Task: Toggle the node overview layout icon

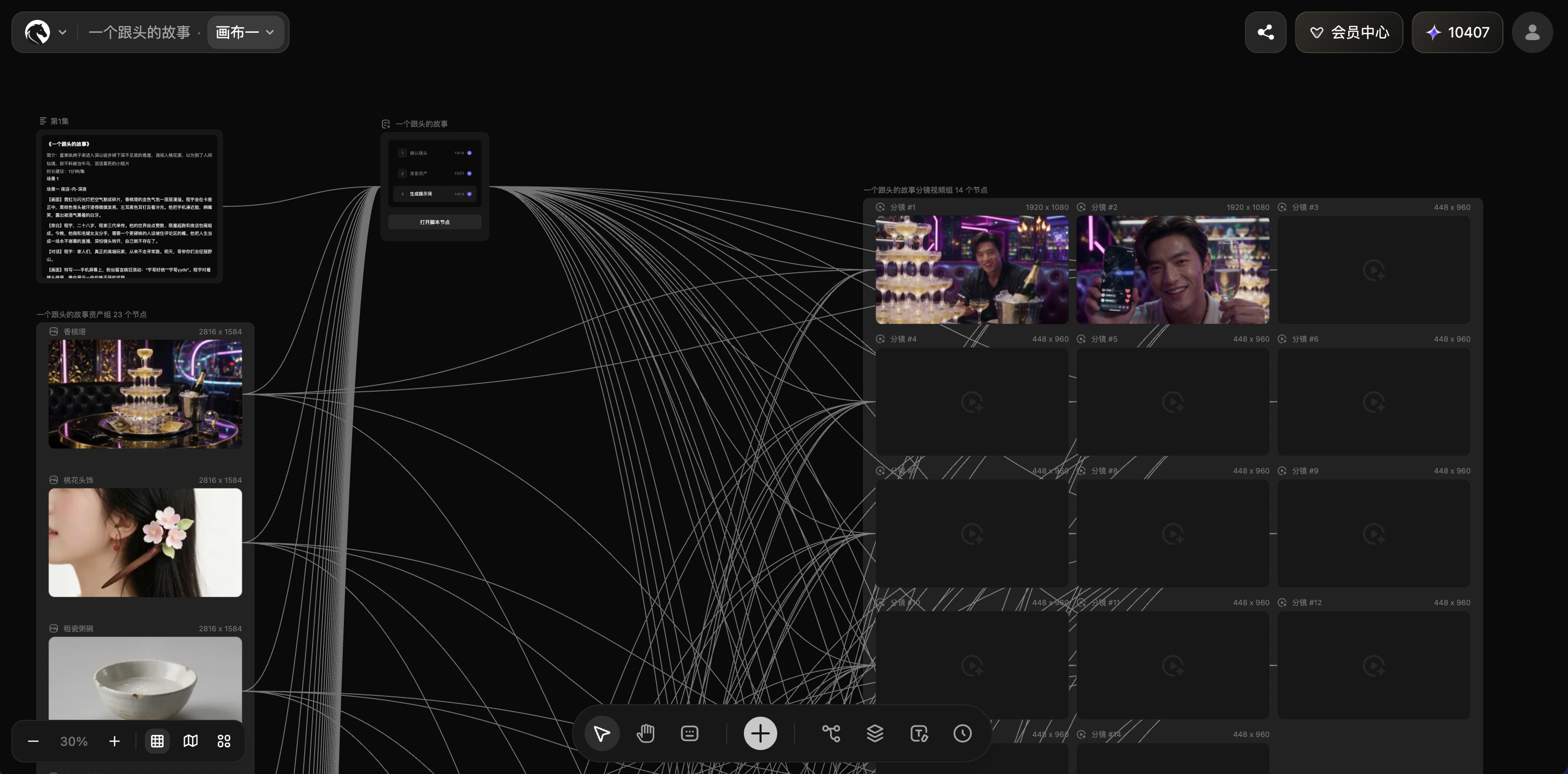Action: click(224, 741)
